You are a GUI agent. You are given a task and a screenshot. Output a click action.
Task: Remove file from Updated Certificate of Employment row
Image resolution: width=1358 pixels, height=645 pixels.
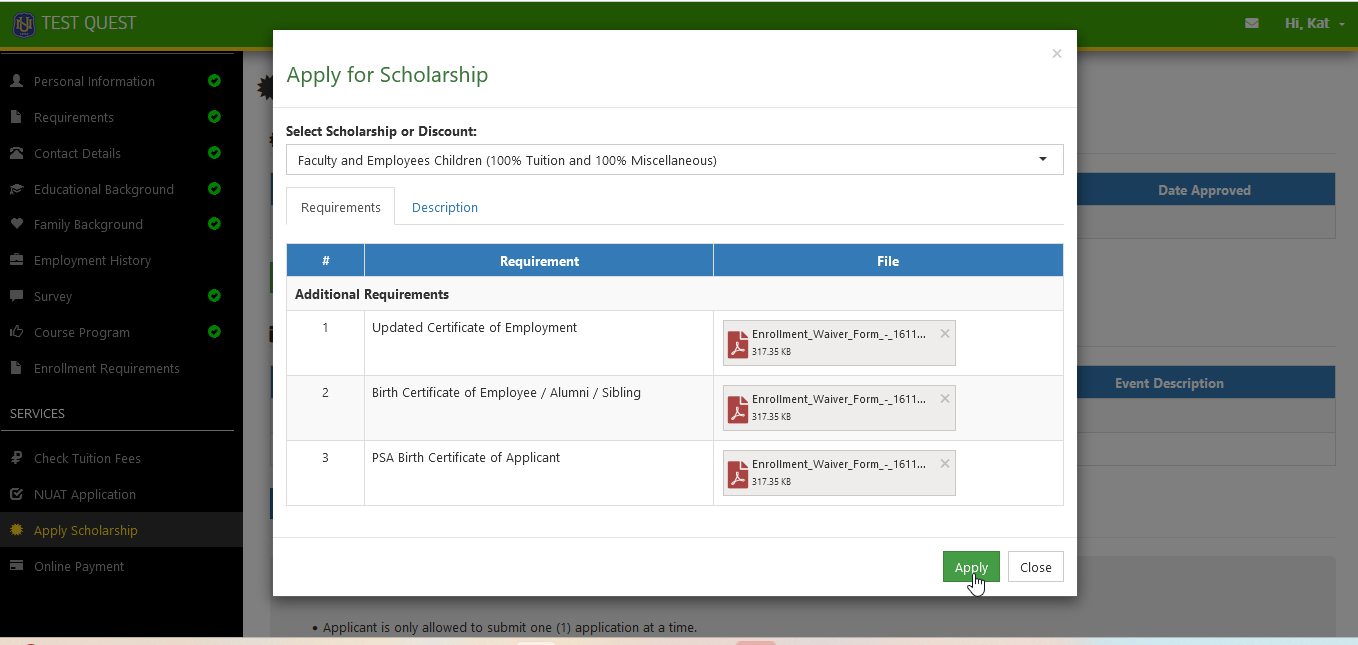[945, 333]
